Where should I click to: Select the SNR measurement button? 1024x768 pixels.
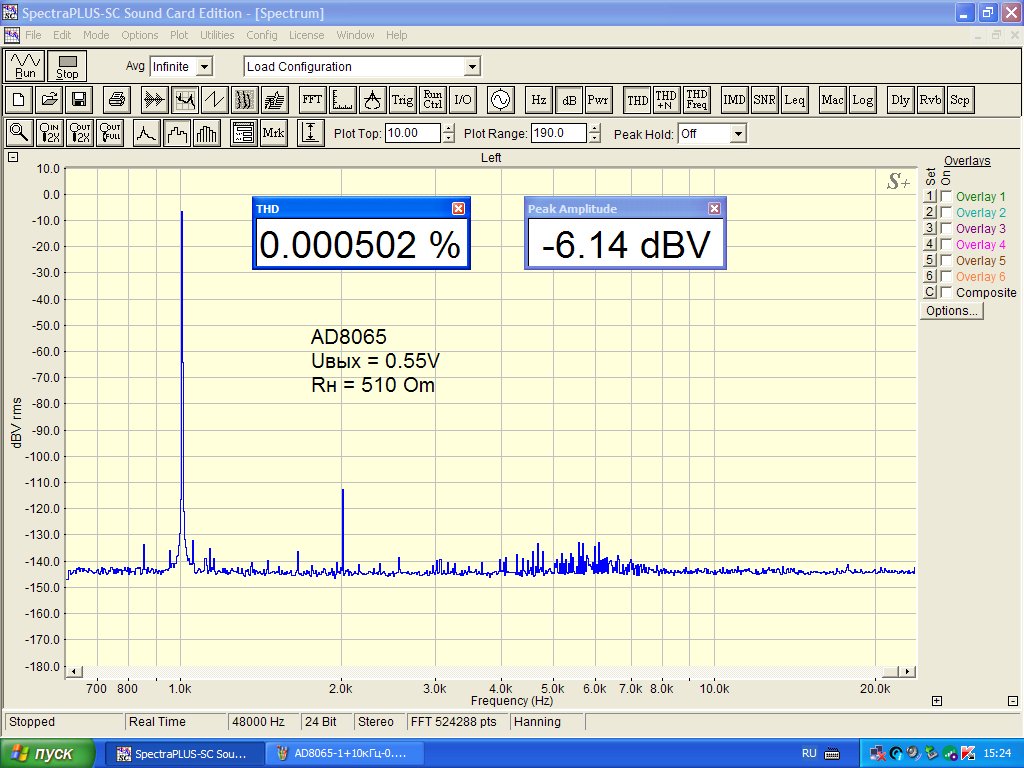tap(764, 100)
